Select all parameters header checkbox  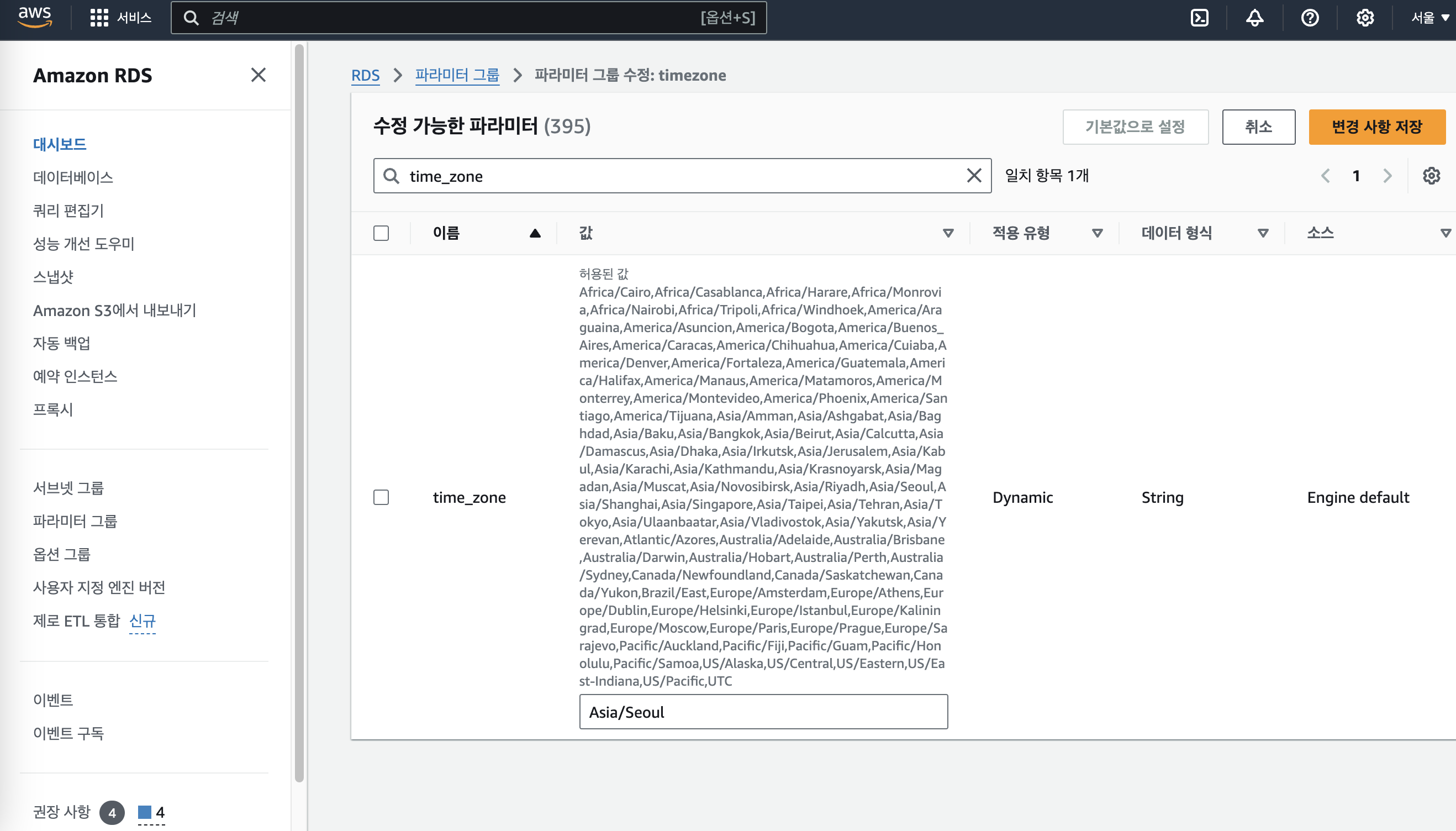point(381,233)
